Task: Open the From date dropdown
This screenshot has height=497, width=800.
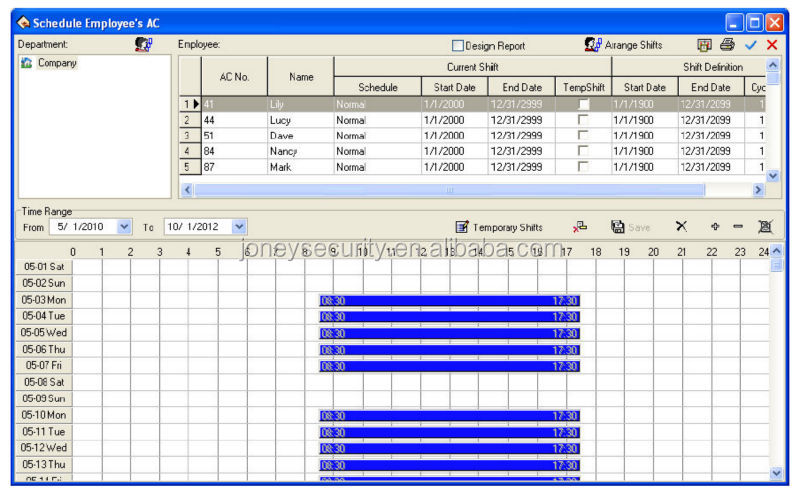Action: (125, 227)
